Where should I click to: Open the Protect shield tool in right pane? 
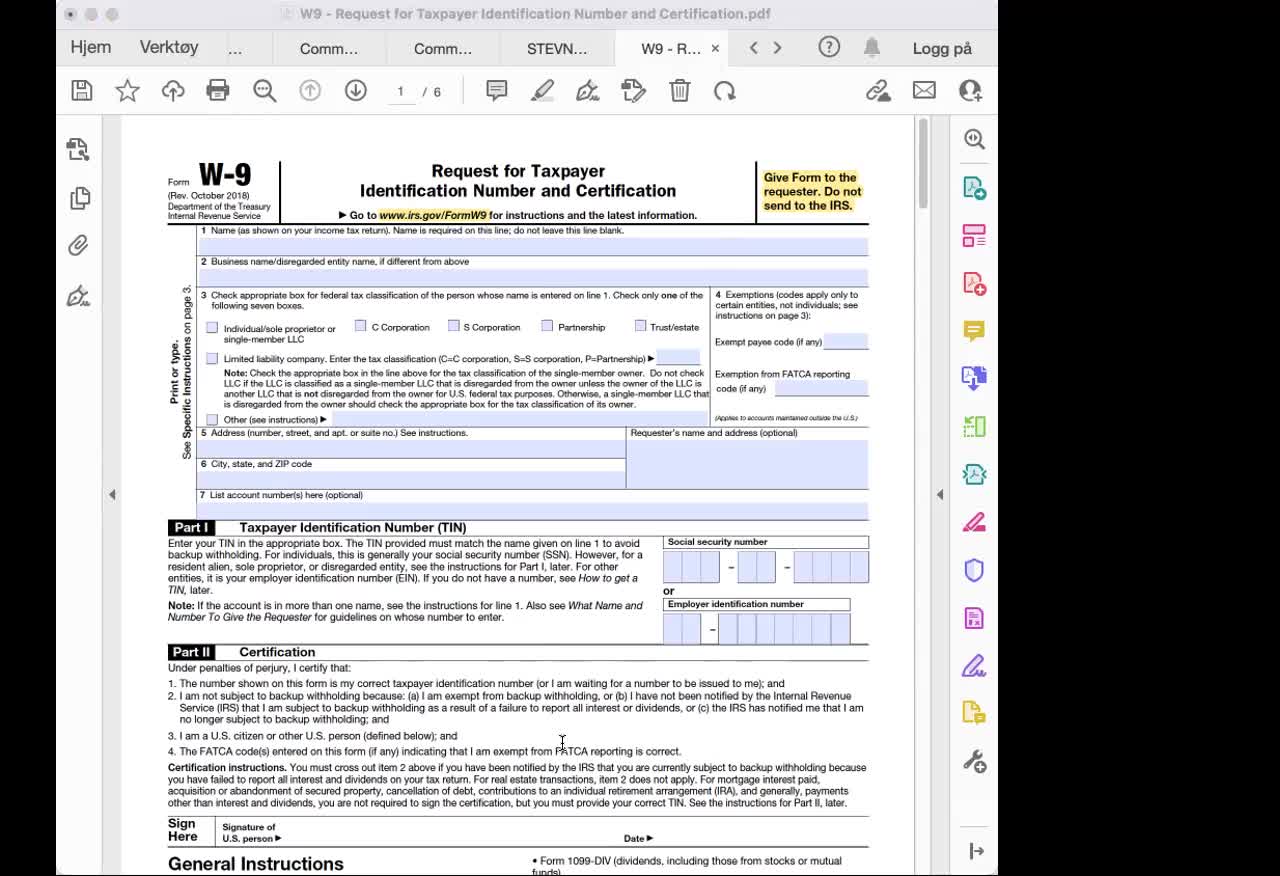[x=974, y=570]
